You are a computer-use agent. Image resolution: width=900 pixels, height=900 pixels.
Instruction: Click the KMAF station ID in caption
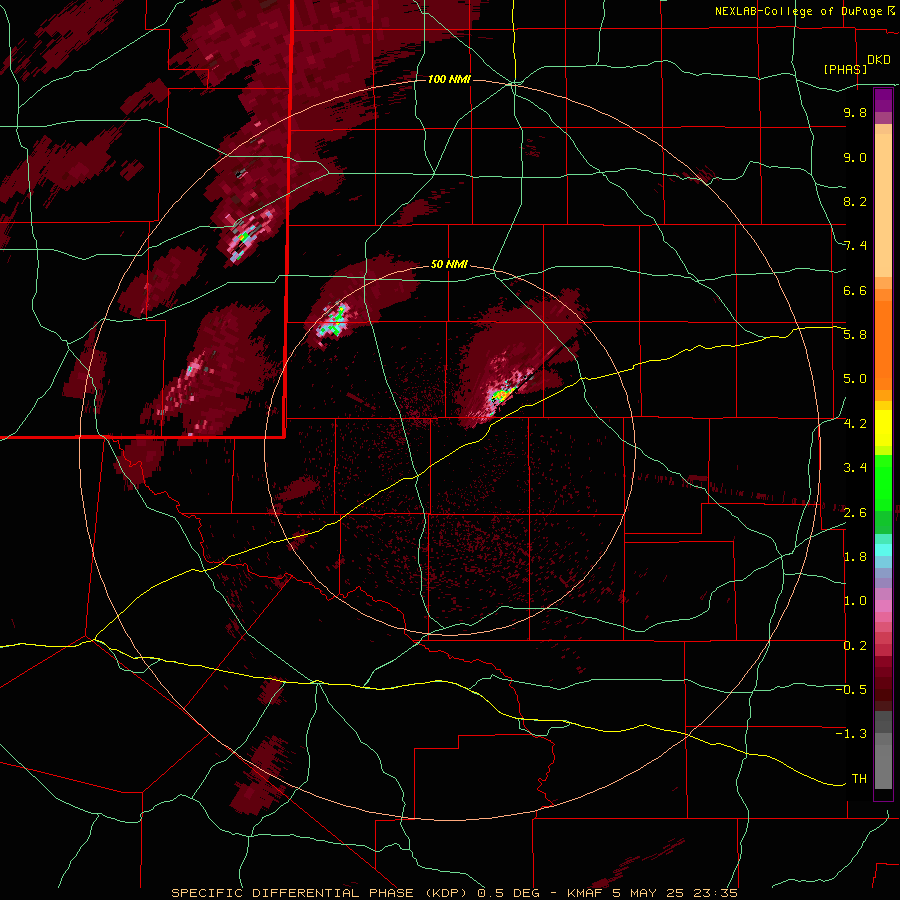585,893
